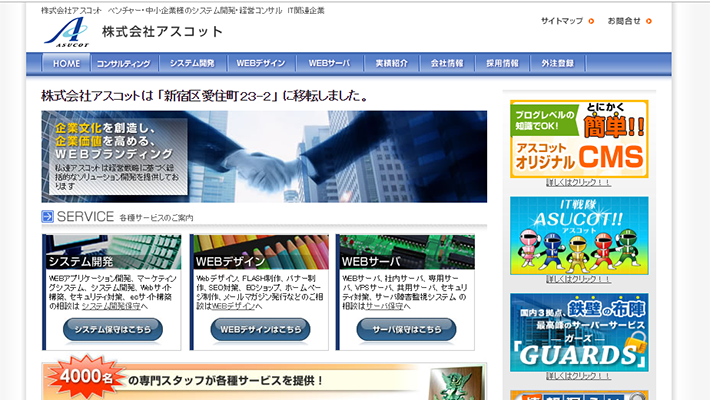The image size is (710, 400).
Task: Click the 新宿区愛住町23-2 relocation headline
Action: (x=205, y=96)
